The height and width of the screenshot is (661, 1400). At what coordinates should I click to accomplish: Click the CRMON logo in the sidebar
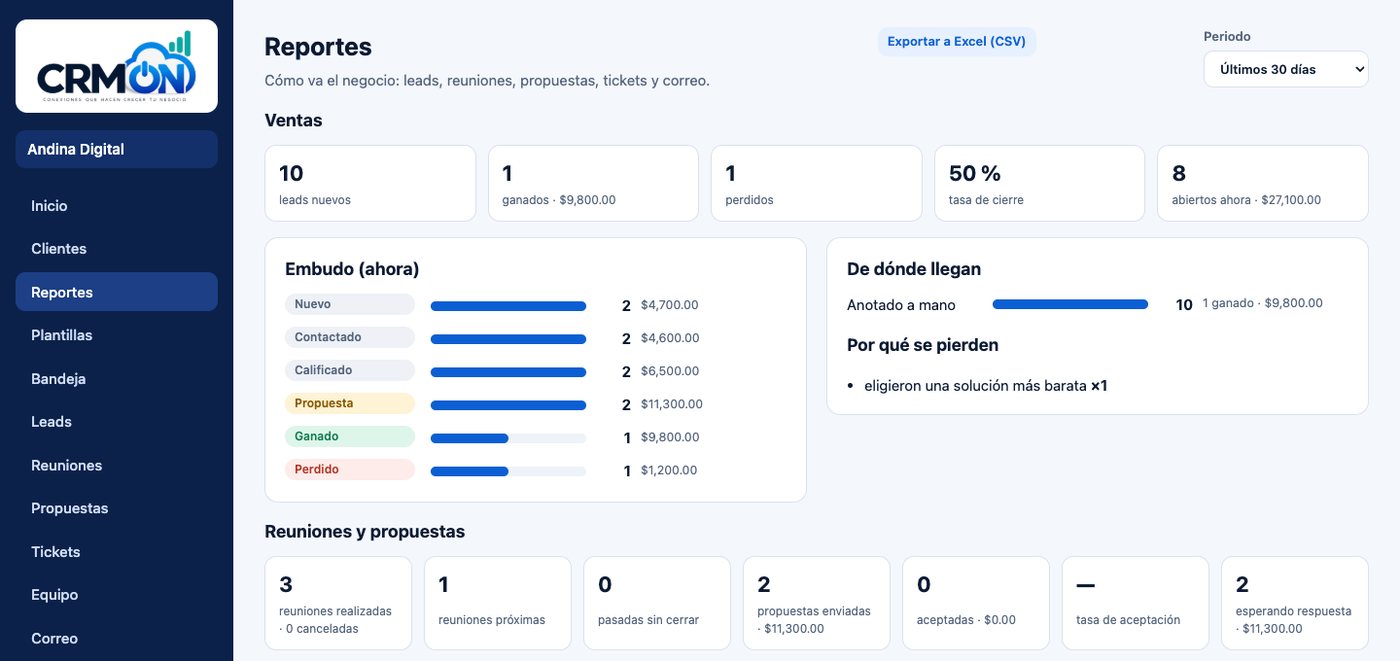tap(116, 66)
